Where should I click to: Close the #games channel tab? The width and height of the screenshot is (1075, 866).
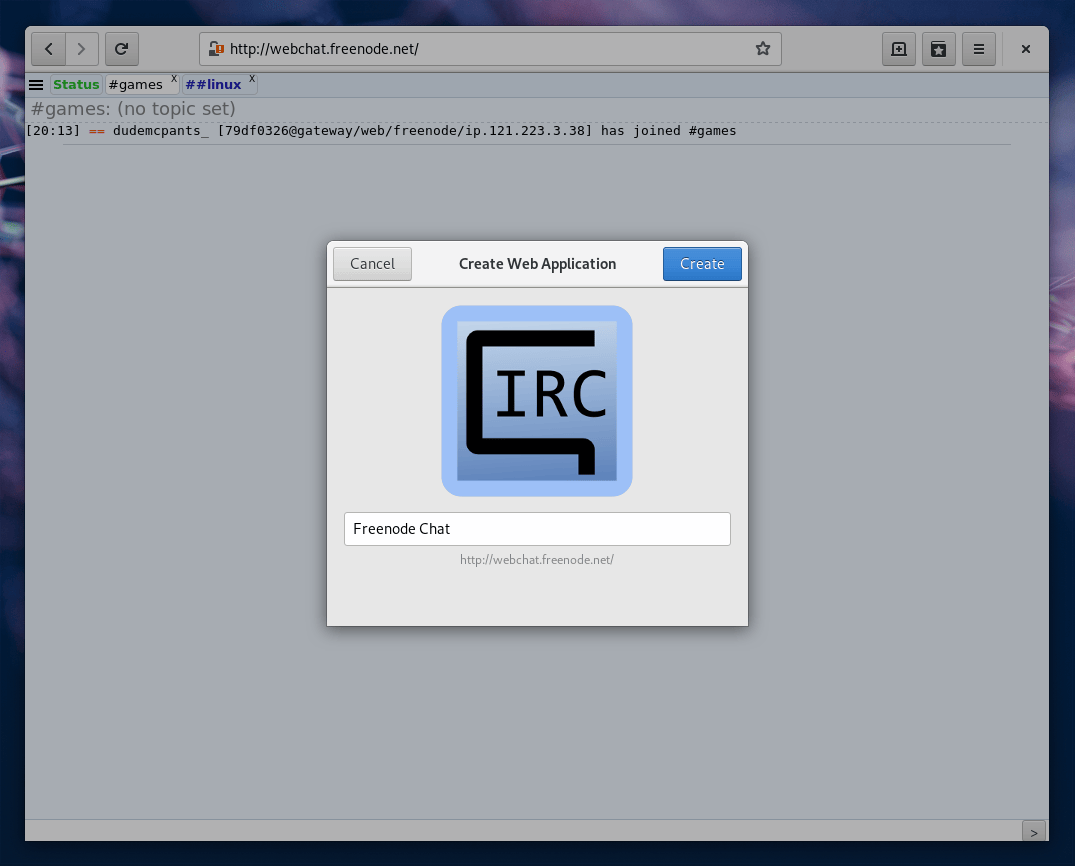point(173,78)
